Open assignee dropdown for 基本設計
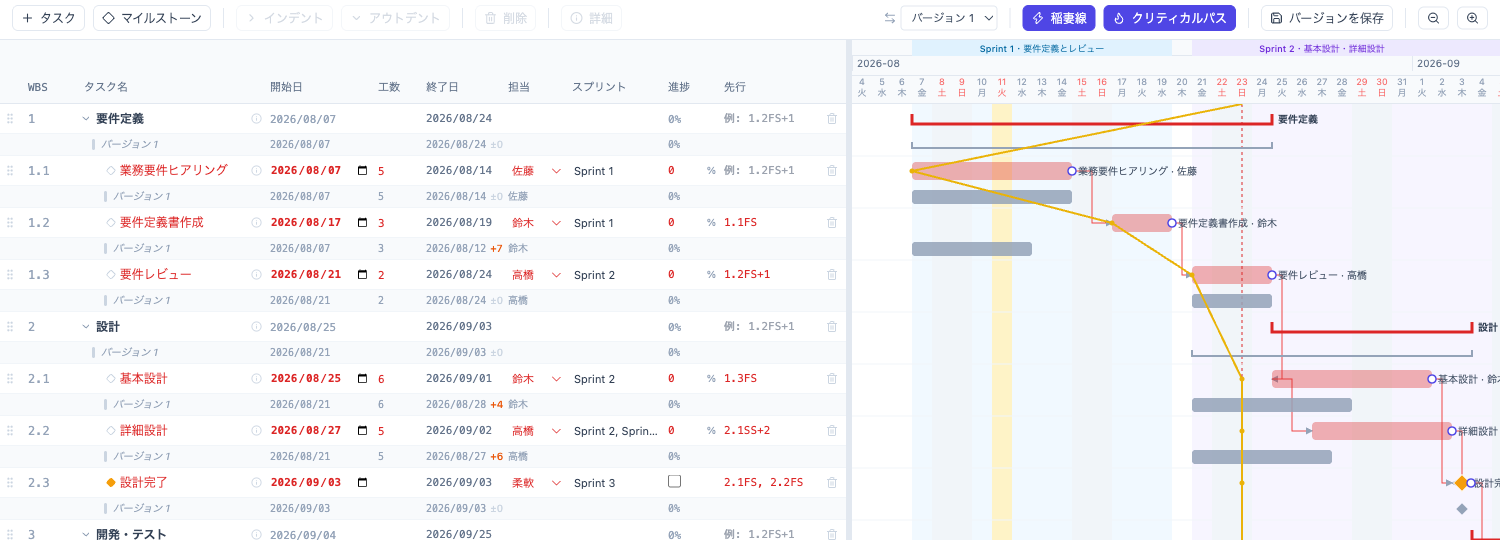Viewport: 1500px width, 540px height. 536,379
